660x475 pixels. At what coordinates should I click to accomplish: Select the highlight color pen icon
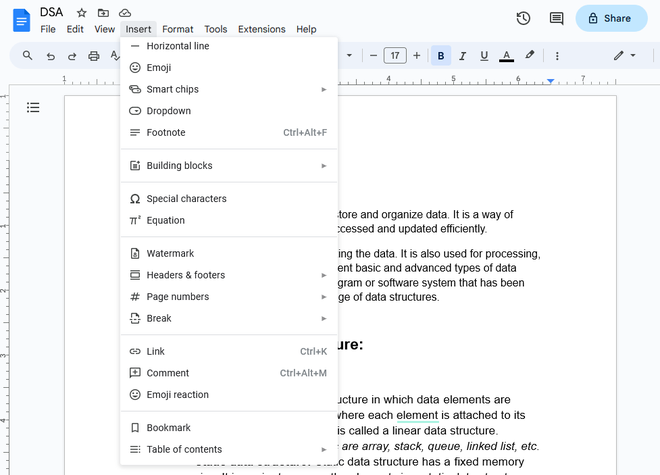(530, 55)
